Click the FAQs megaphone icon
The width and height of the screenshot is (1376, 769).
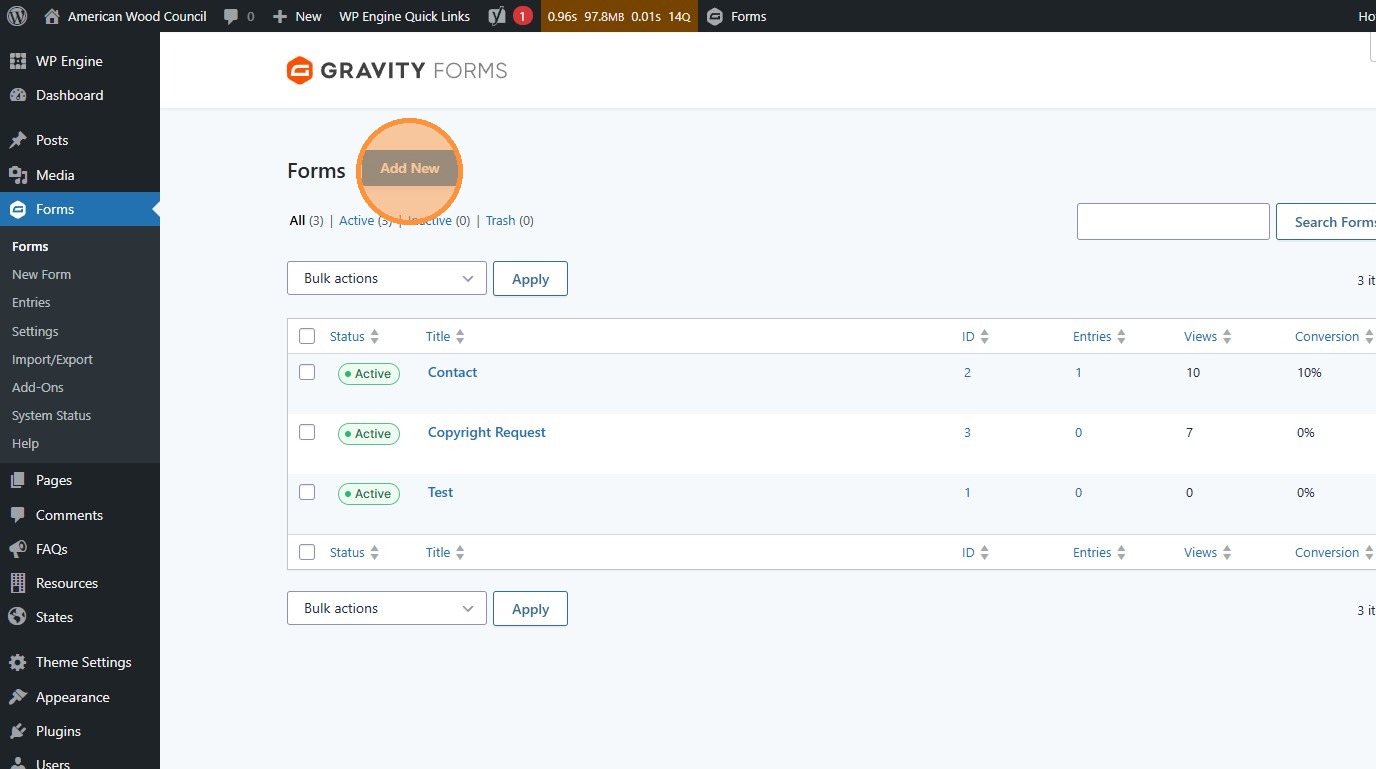[17, 549]
